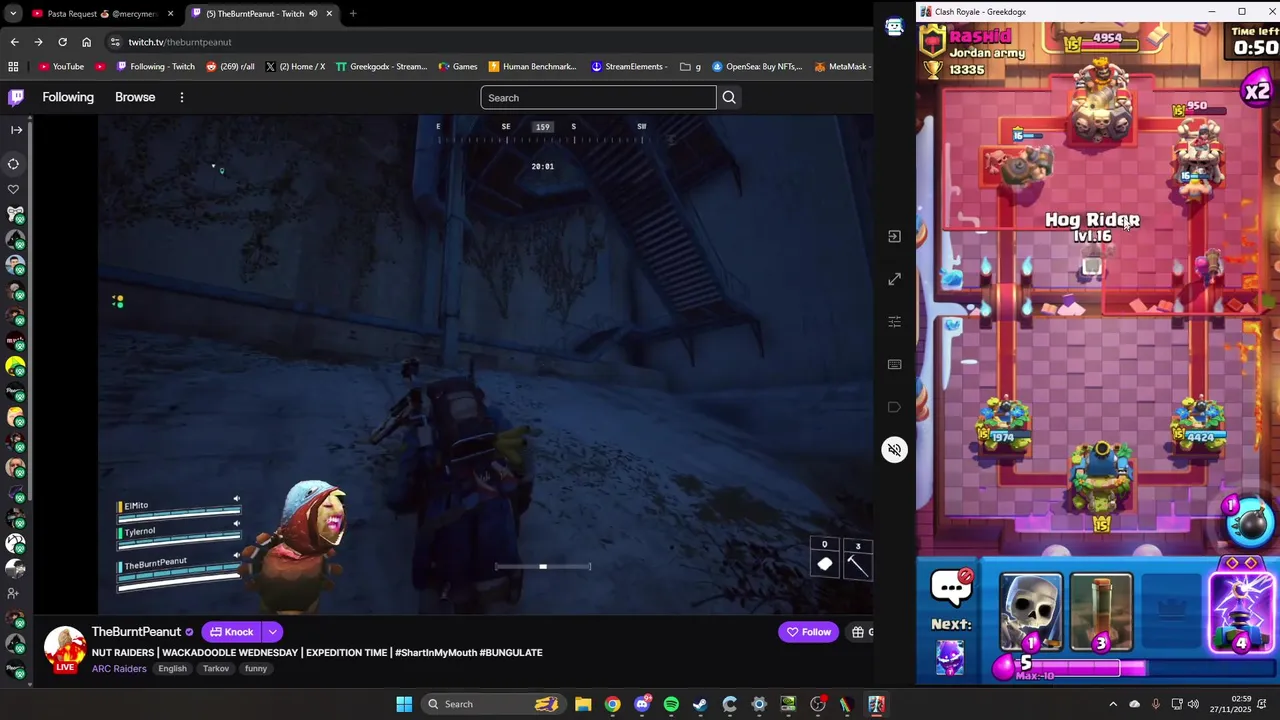Open TheBurntPeanut channel name link
Screen dimensions: 1280x720
136,632
